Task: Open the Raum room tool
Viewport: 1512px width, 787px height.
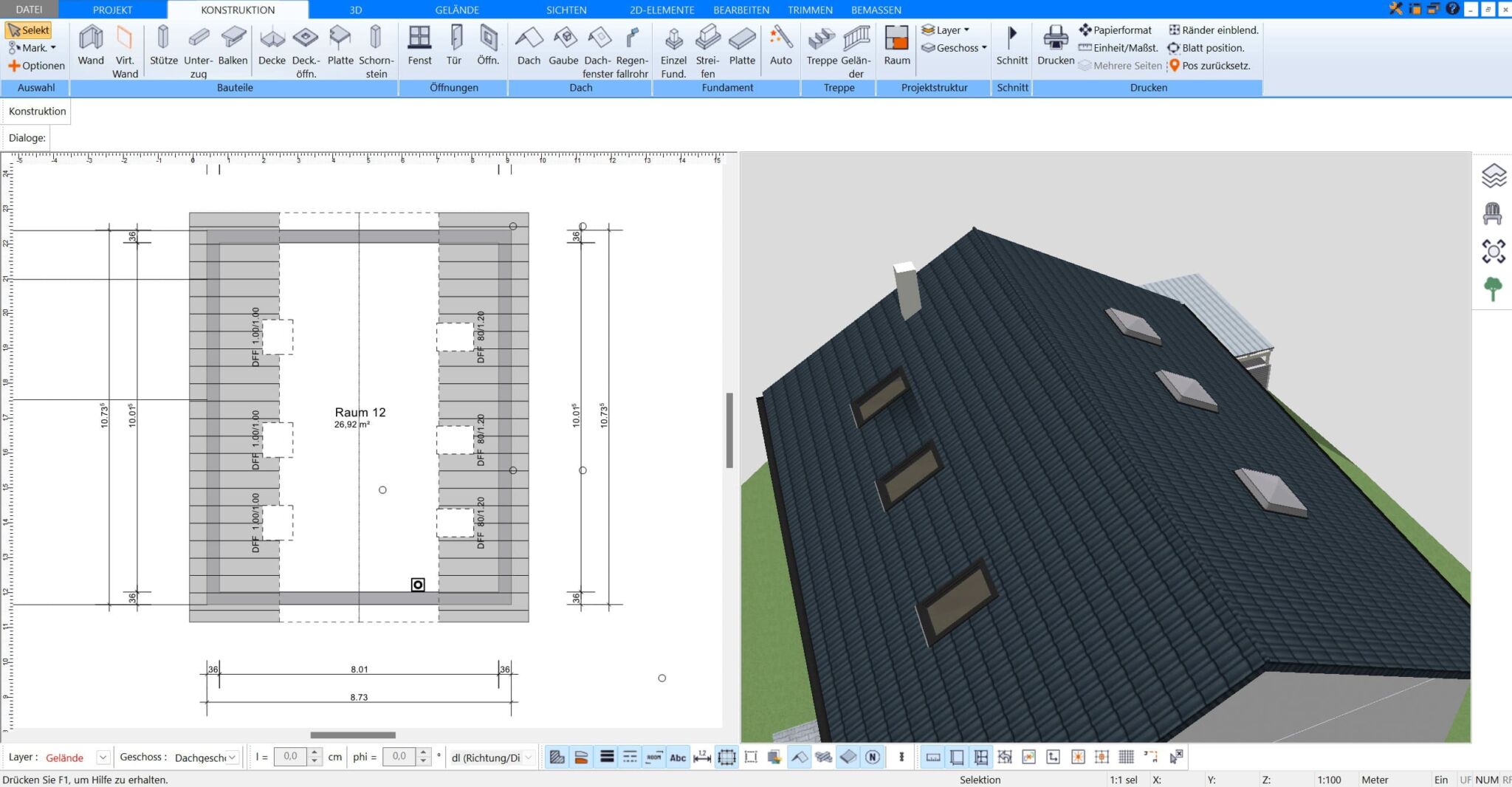Action: [x=896, y=46]
